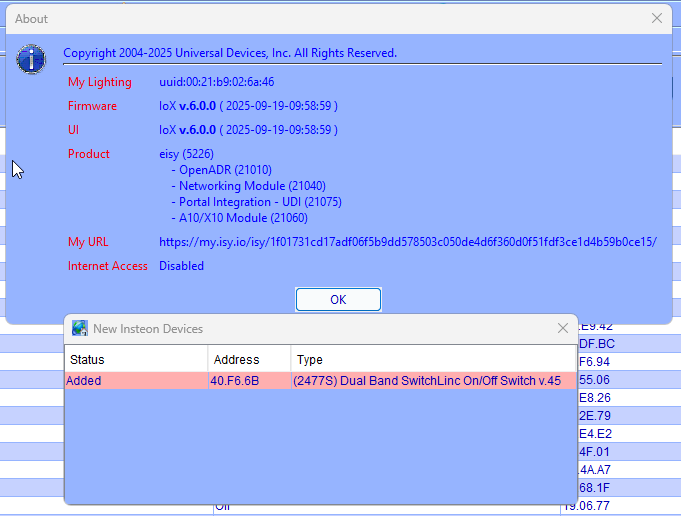
Task: Select the Added status row cell
Action: (x=137, y=381)
